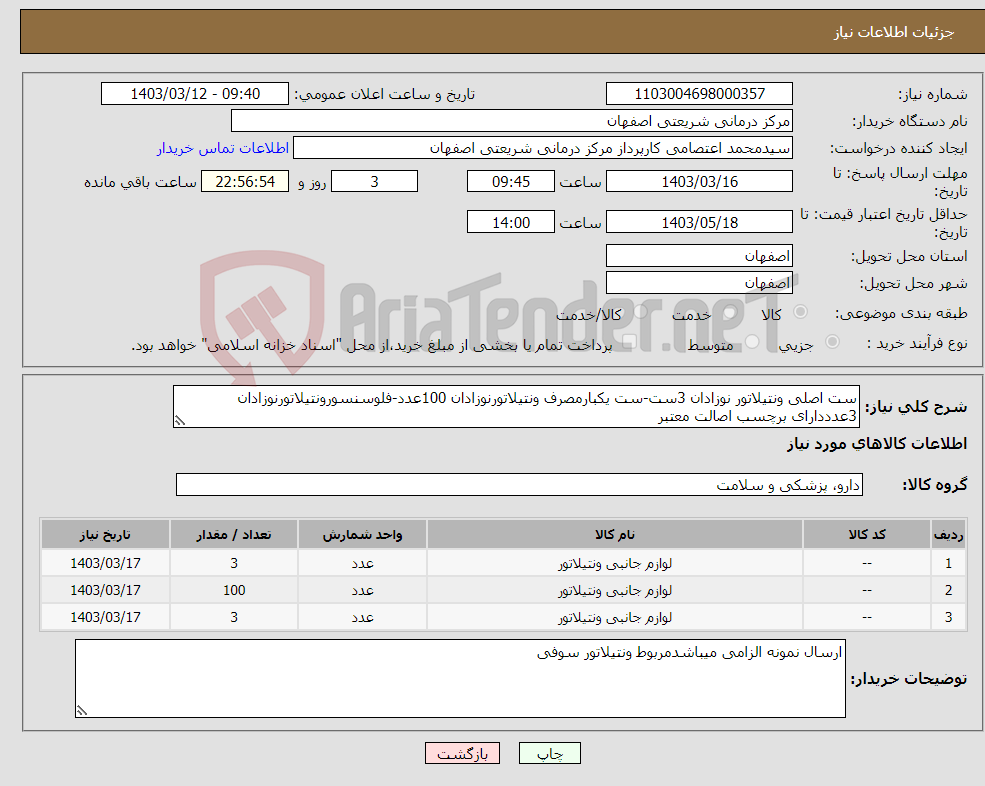Click the delivery province field اصفهان
This screenshot has width=985, height=786.
click(x=699, y=256)
